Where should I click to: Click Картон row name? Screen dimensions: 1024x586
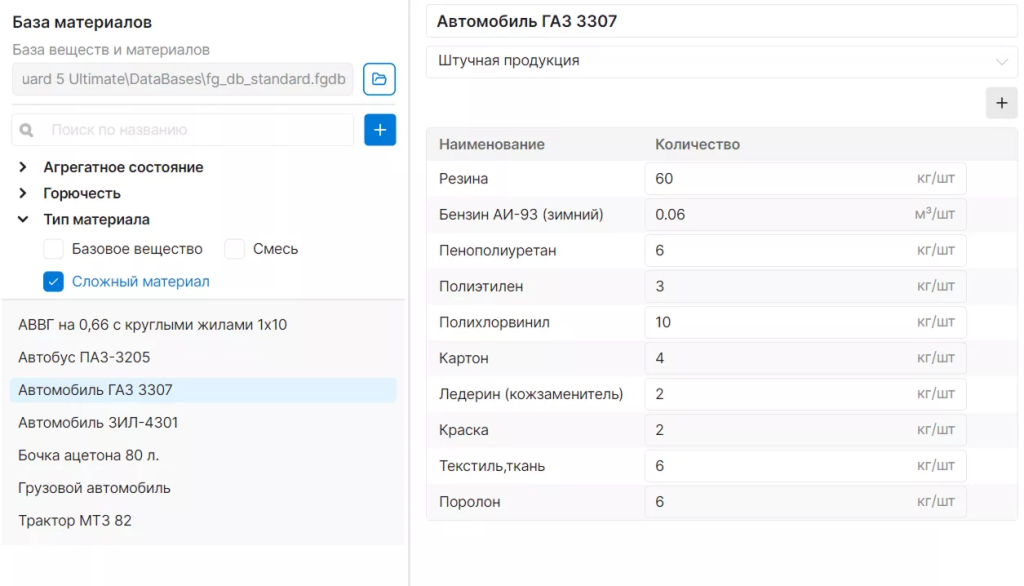pyautogui.click(x=464, y=359)
